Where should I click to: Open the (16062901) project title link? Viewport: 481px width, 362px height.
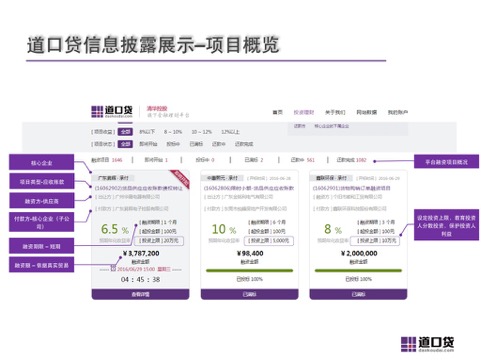click(351, 188)
